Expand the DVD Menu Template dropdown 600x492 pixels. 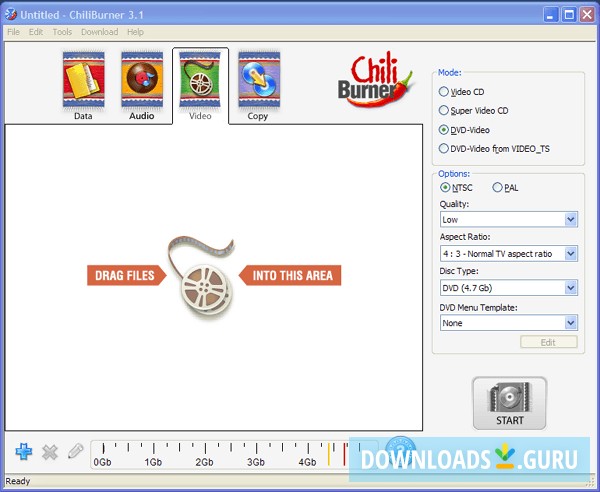pyautogui.click(x=509, y=323)
